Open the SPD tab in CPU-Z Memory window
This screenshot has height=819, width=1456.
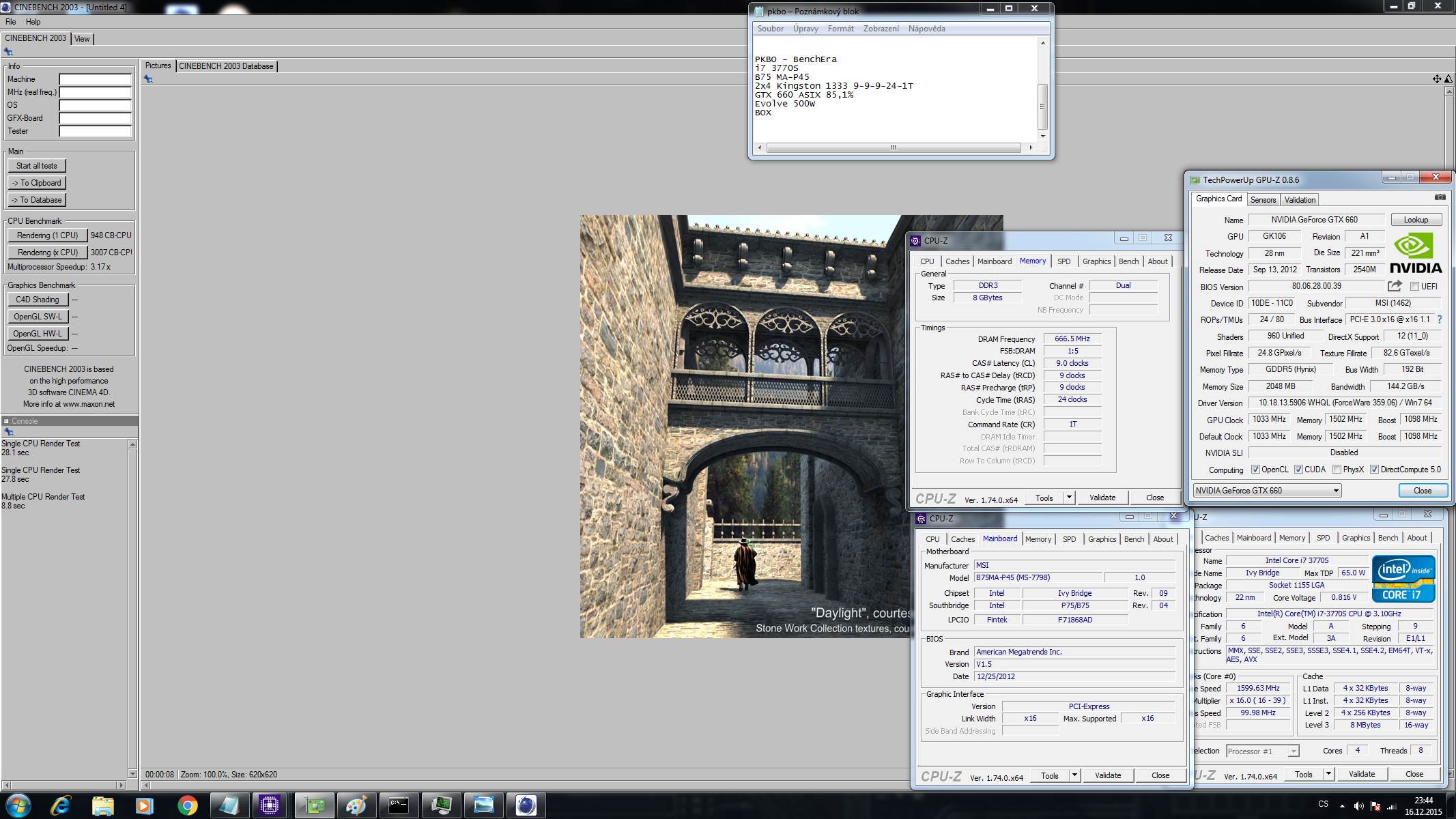click(x=1064, y=261)
